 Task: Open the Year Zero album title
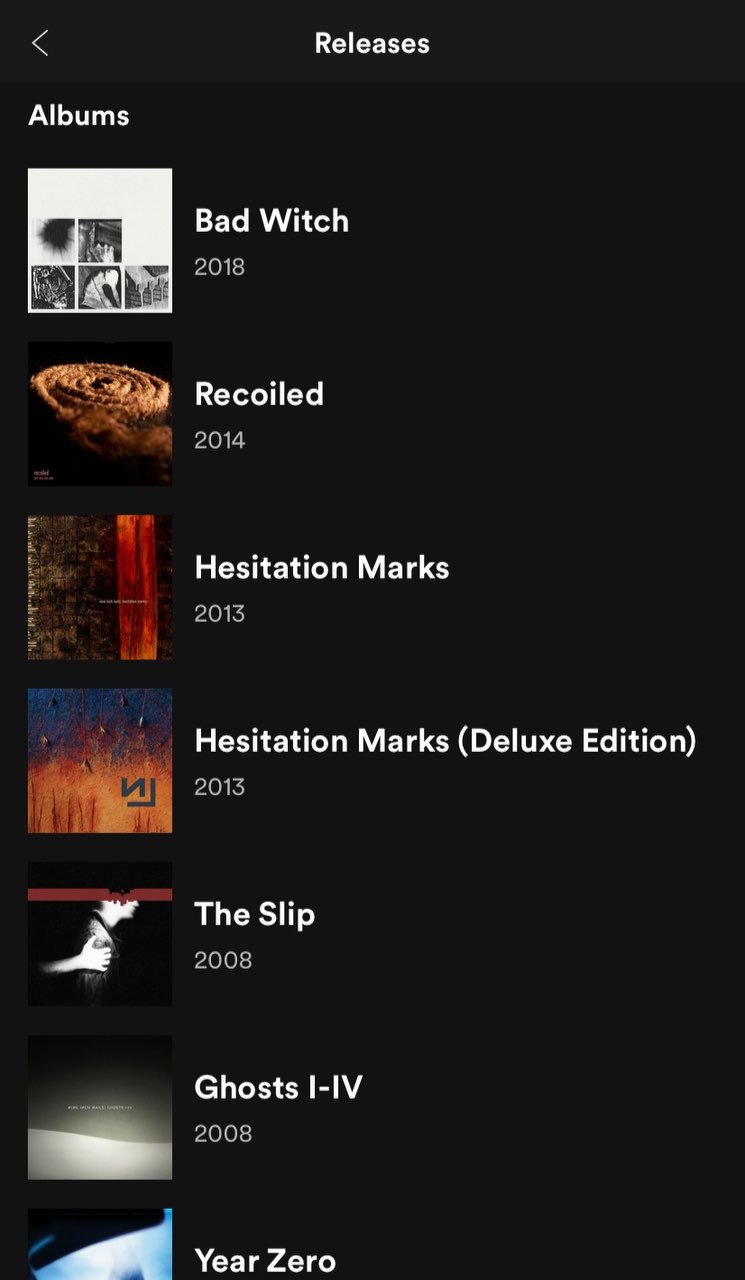pos(265,1260)
